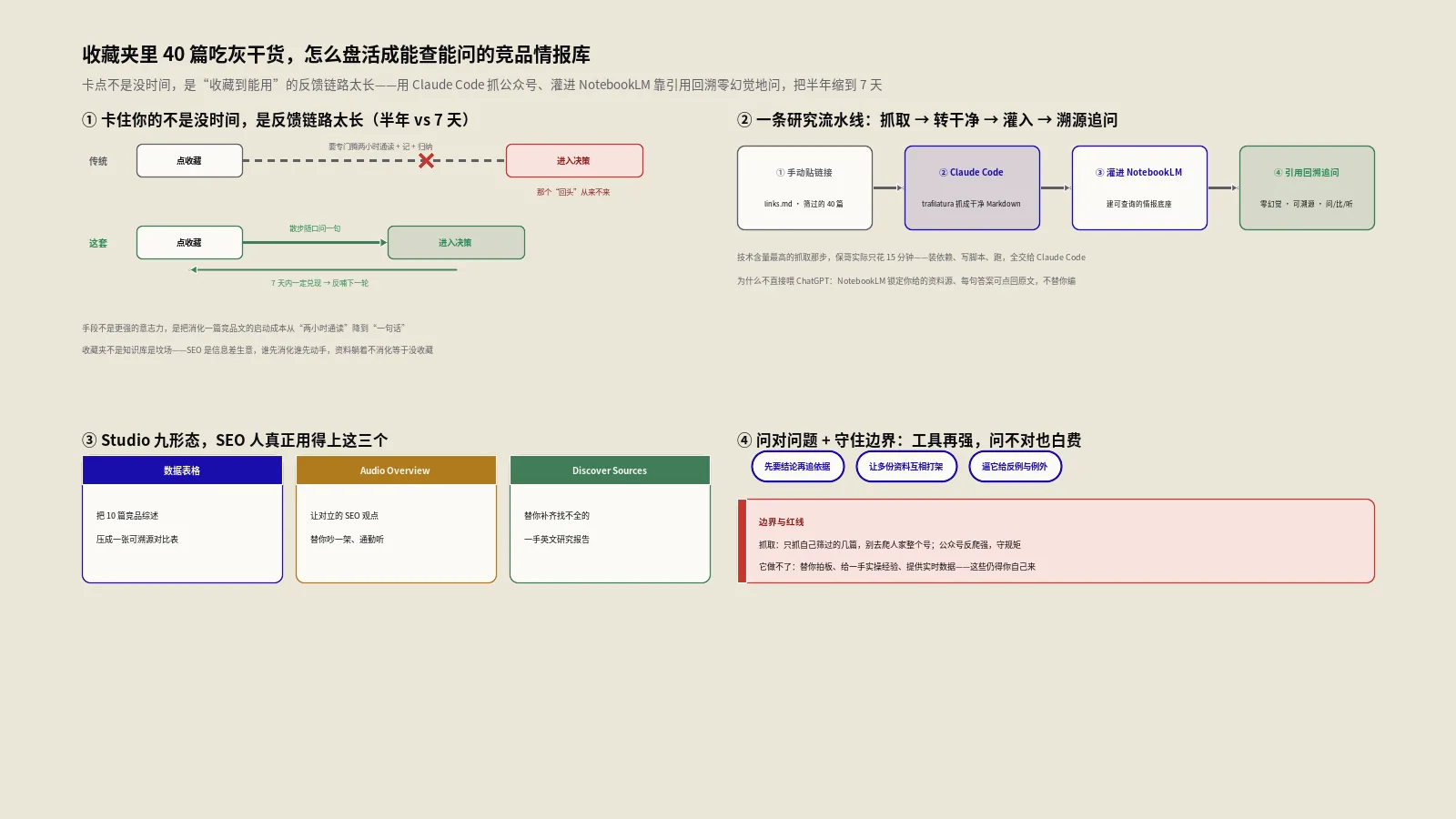Click the red X mark on the dashed line
The image size is (1456, 819).
(x=426, y=161)
